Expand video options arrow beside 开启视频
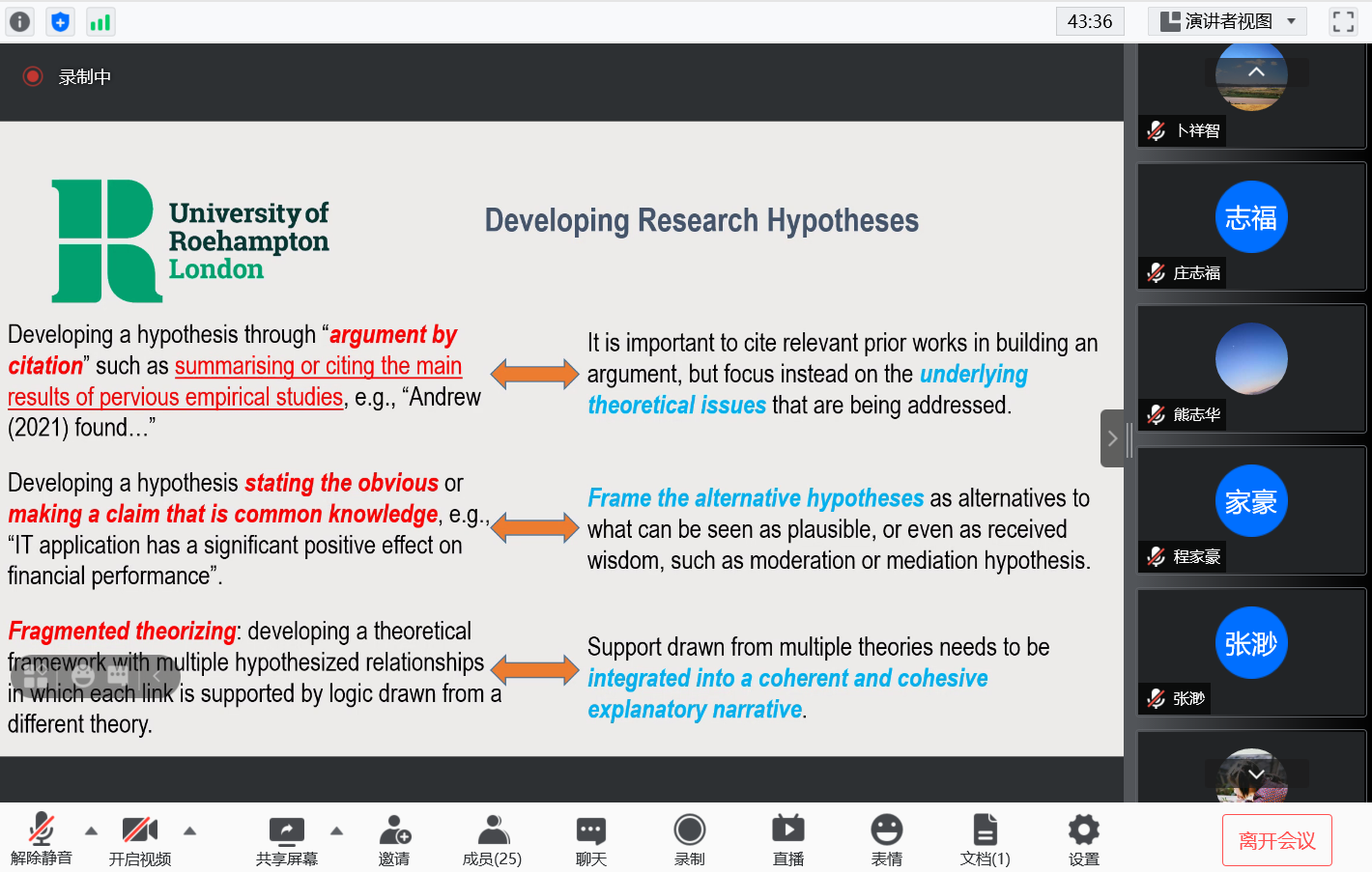This screenshot has width=1372, height=872. pos(189,830)
